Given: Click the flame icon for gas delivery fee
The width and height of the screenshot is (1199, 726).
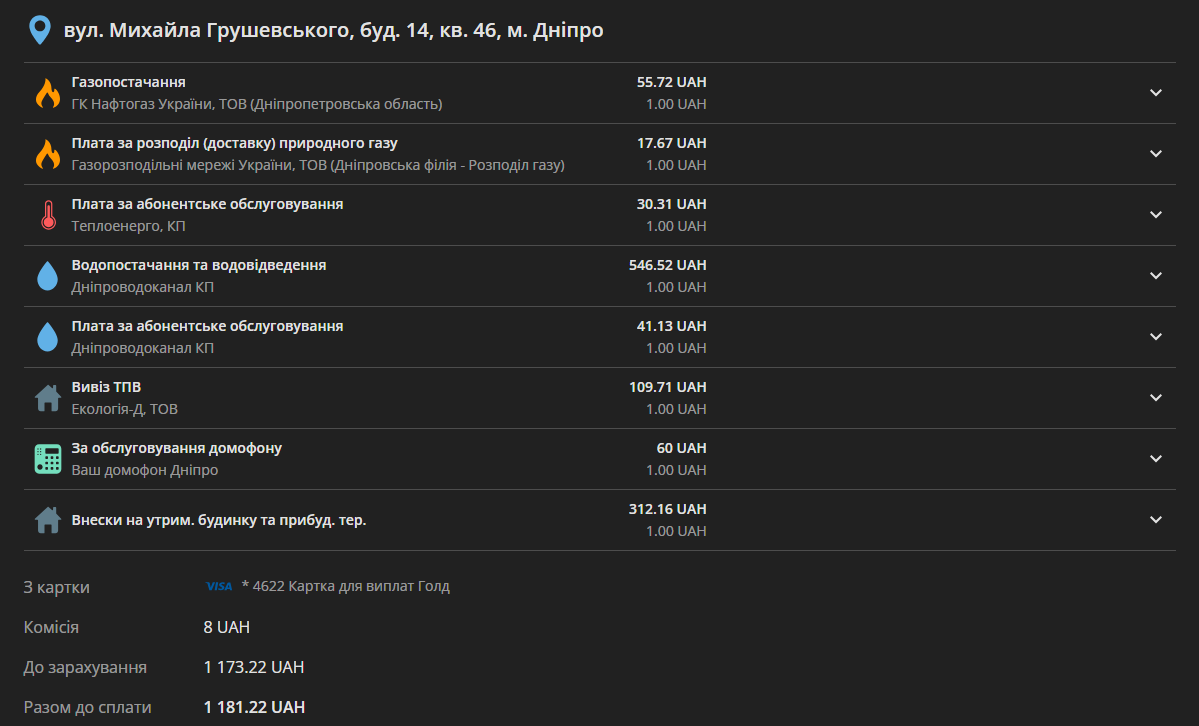Looking at the screenshot, I should point(47,154).
